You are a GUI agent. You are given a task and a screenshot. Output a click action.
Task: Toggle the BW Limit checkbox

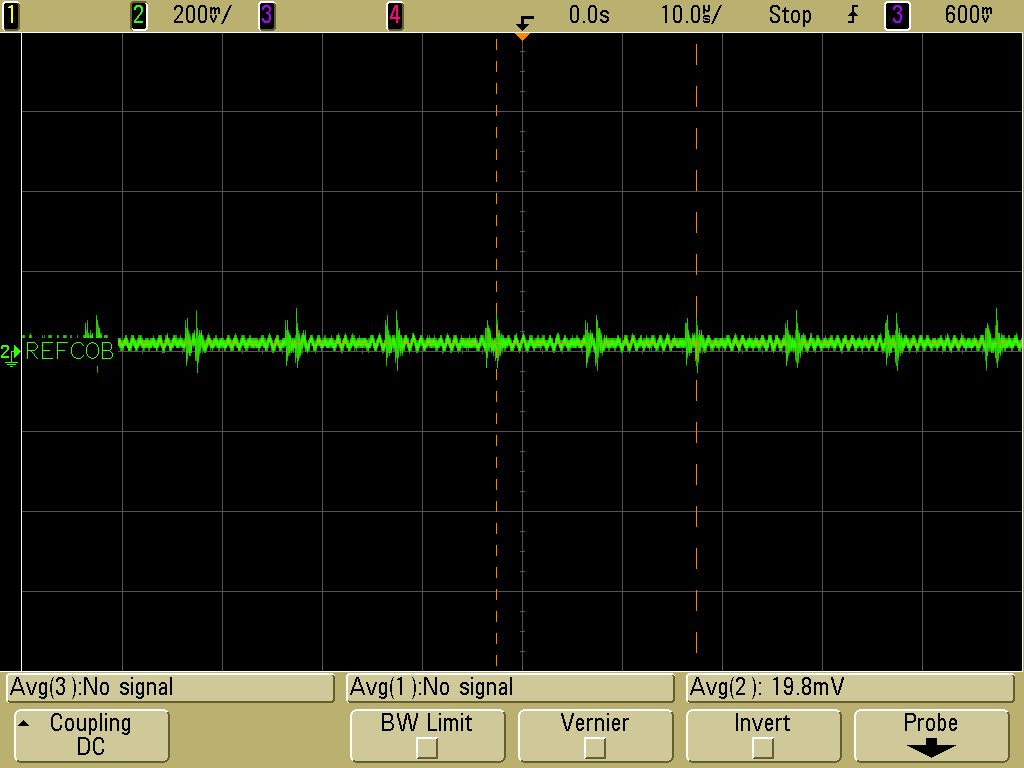pyautogui.click(x=427, y=747)
